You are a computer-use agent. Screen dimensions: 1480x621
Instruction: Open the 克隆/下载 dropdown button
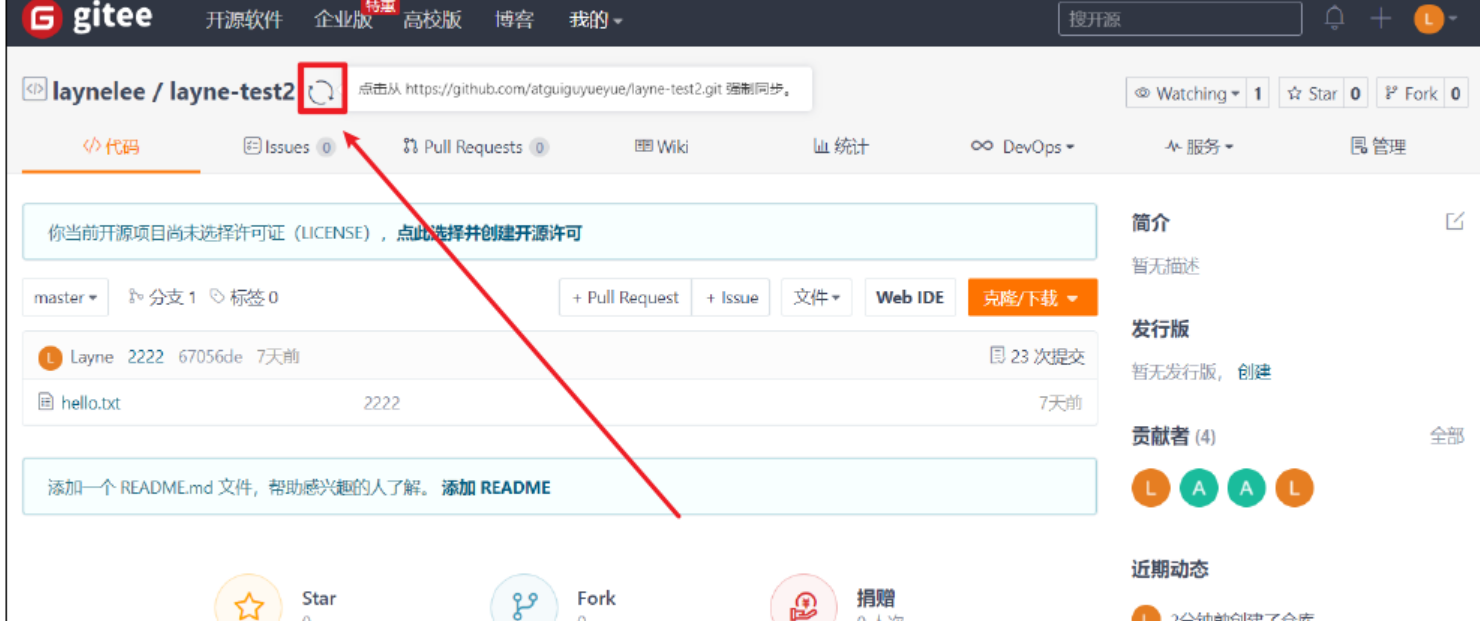(x=1032, y=297)
